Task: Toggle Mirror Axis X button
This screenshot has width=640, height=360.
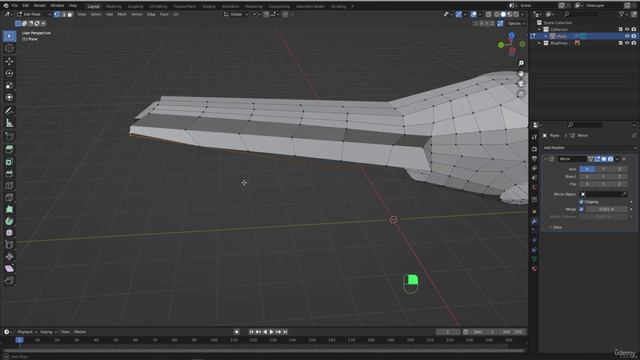Action: [x=587, y=169]
